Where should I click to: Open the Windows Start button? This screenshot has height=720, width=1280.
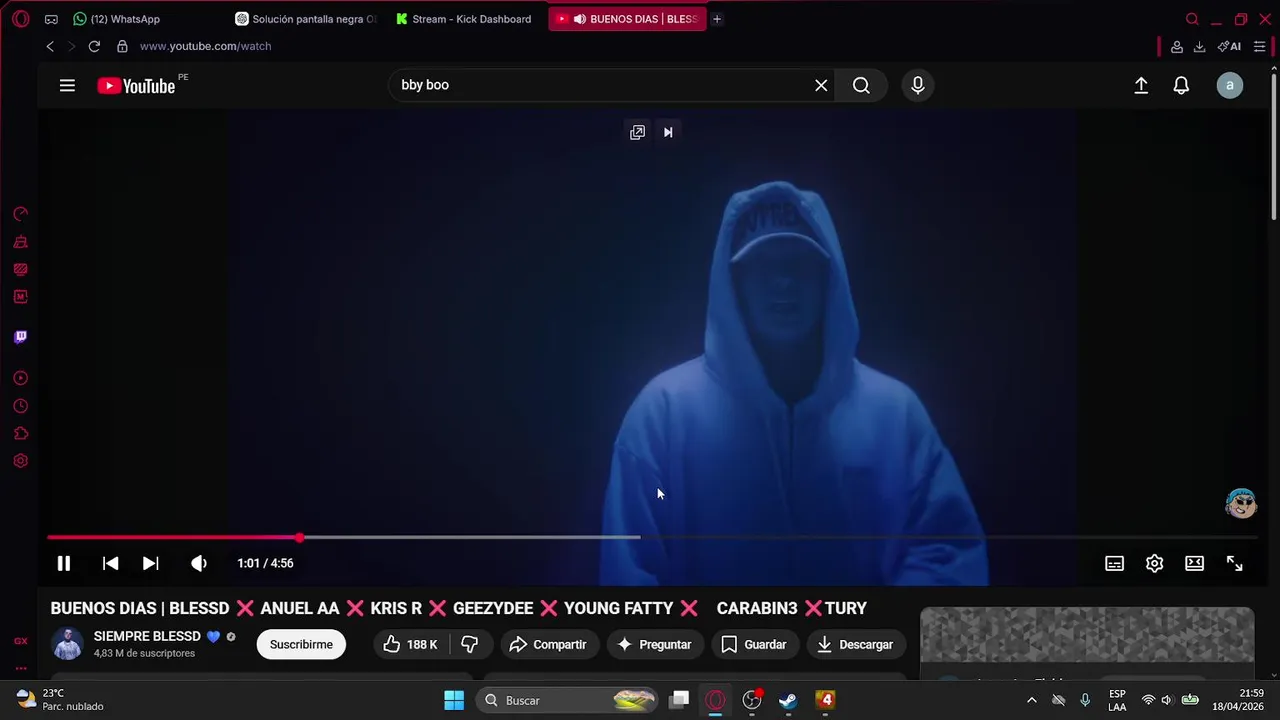coord(454,700)
